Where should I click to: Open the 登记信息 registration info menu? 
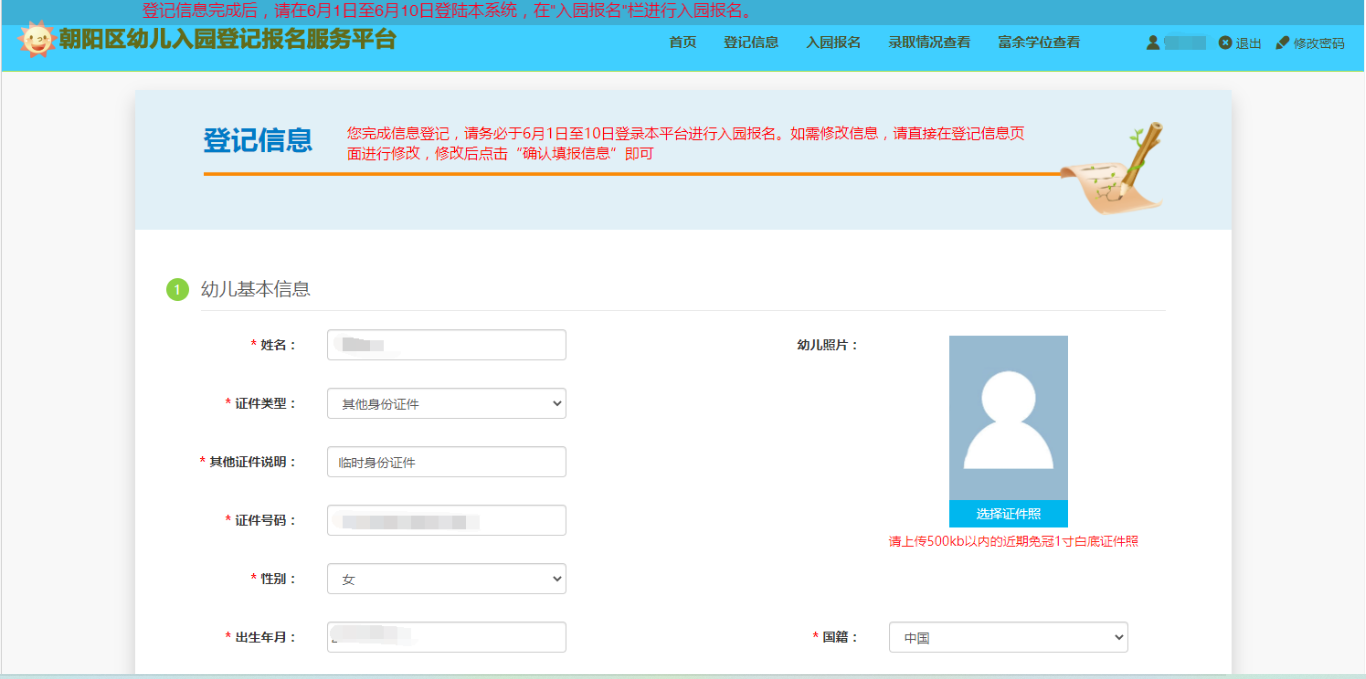[x=751, y=42]
